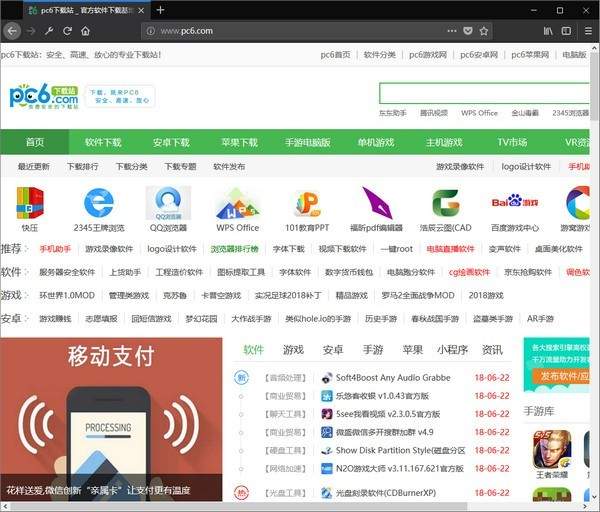This screenshot has width=600, height=512.
Task: Bookmark this page with the star icon
Action: pyautogui.click(x=484, y=31)
